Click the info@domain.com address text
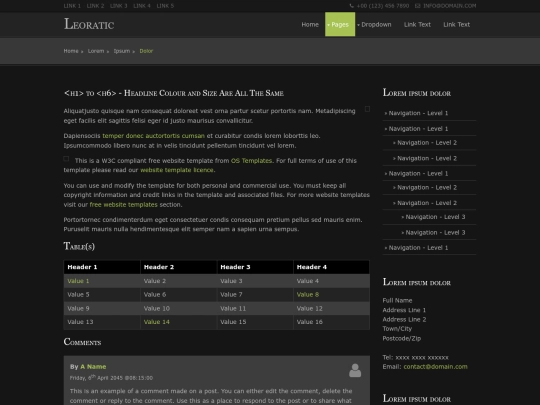540x405 pixels. click(449, 6)
